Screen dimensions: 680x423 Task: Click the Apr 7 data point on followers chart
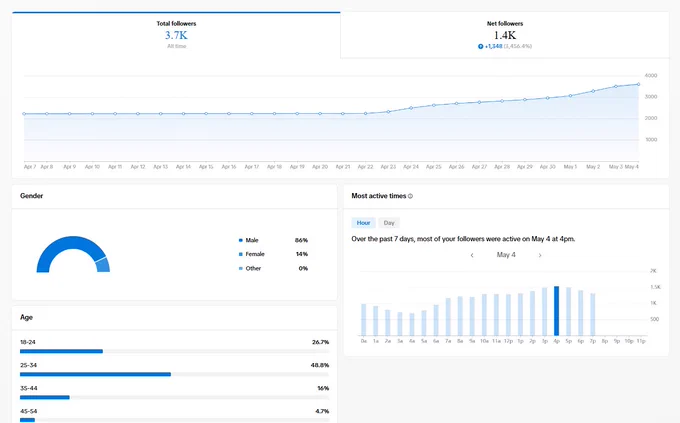click(x=24, y=114)
